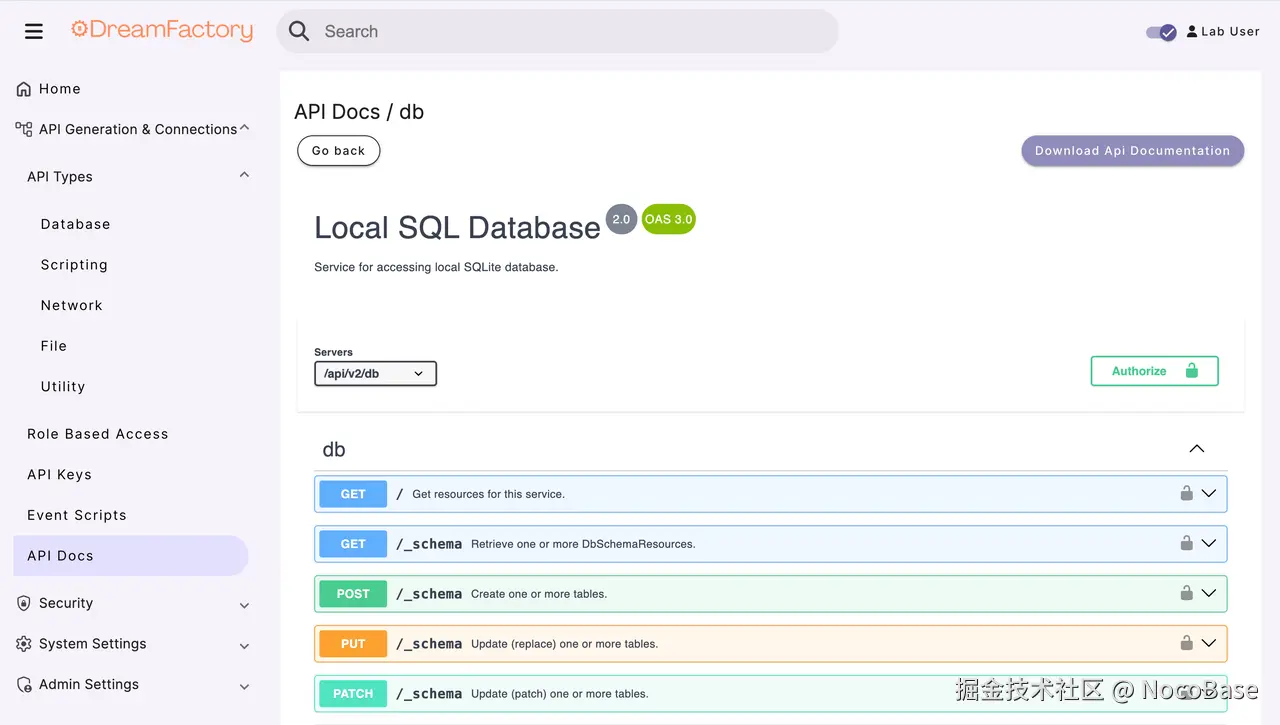
Task: Click the blue GET badge for /
Action: coord(353,494)
